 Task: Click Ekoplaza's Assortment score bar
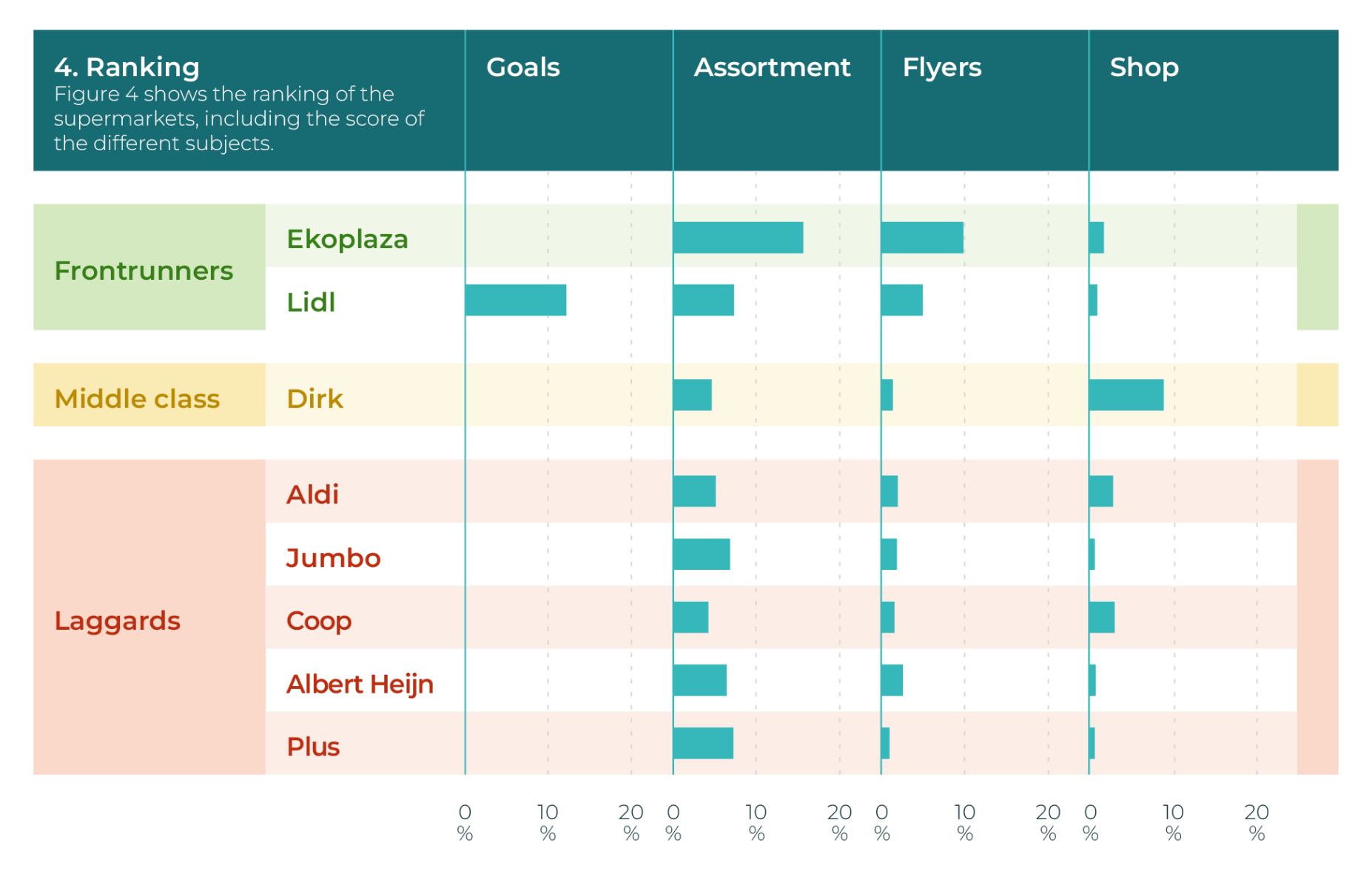738,238
